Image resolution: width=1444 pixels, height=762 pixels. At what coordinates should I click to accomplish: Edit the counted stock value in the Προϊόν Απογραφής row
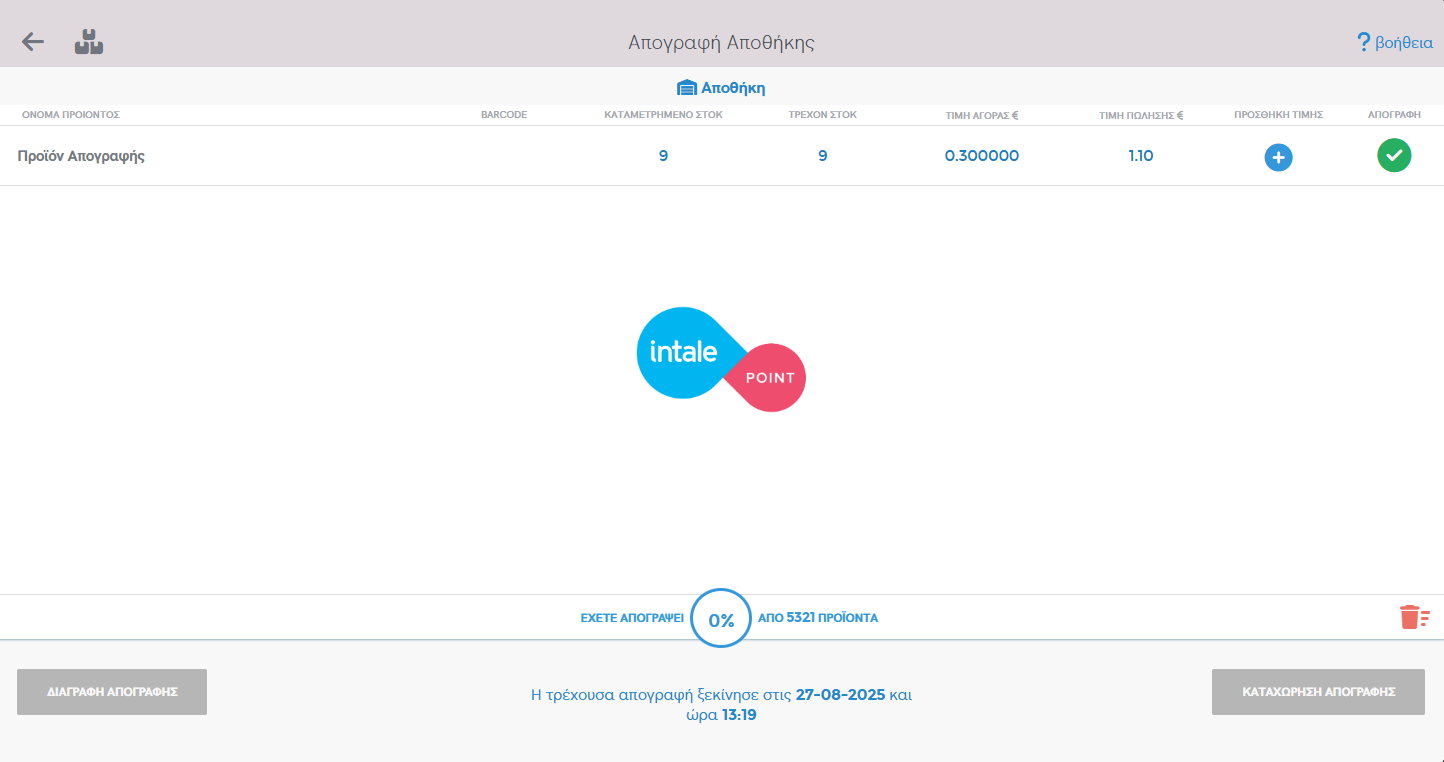pos(663,156)
